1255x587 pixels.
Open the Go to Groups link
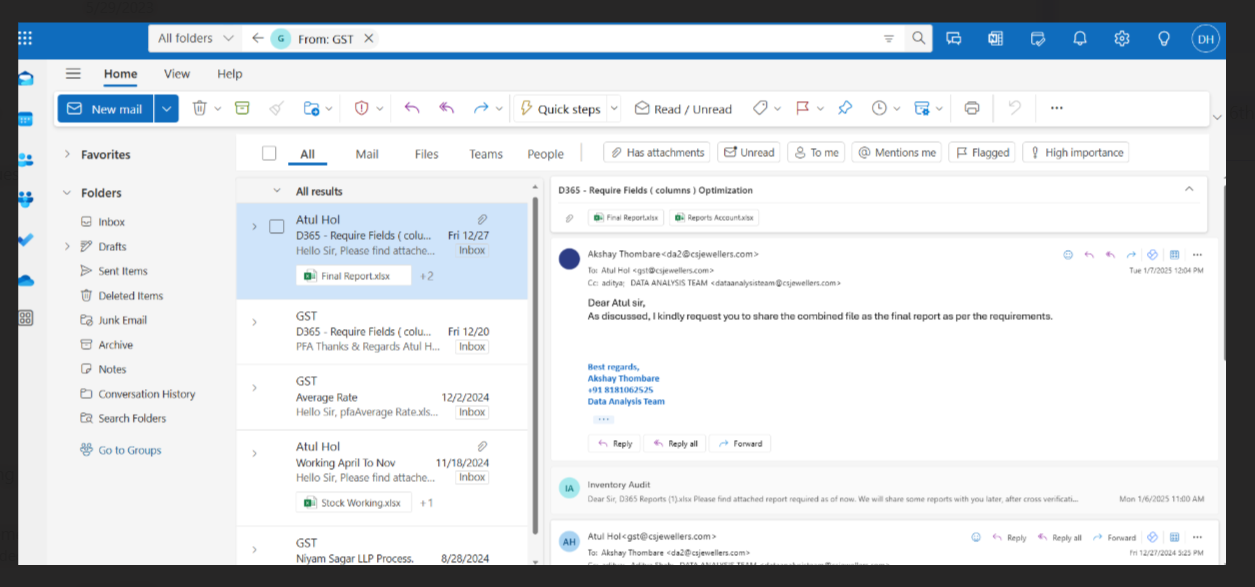[x=120, y=450]
